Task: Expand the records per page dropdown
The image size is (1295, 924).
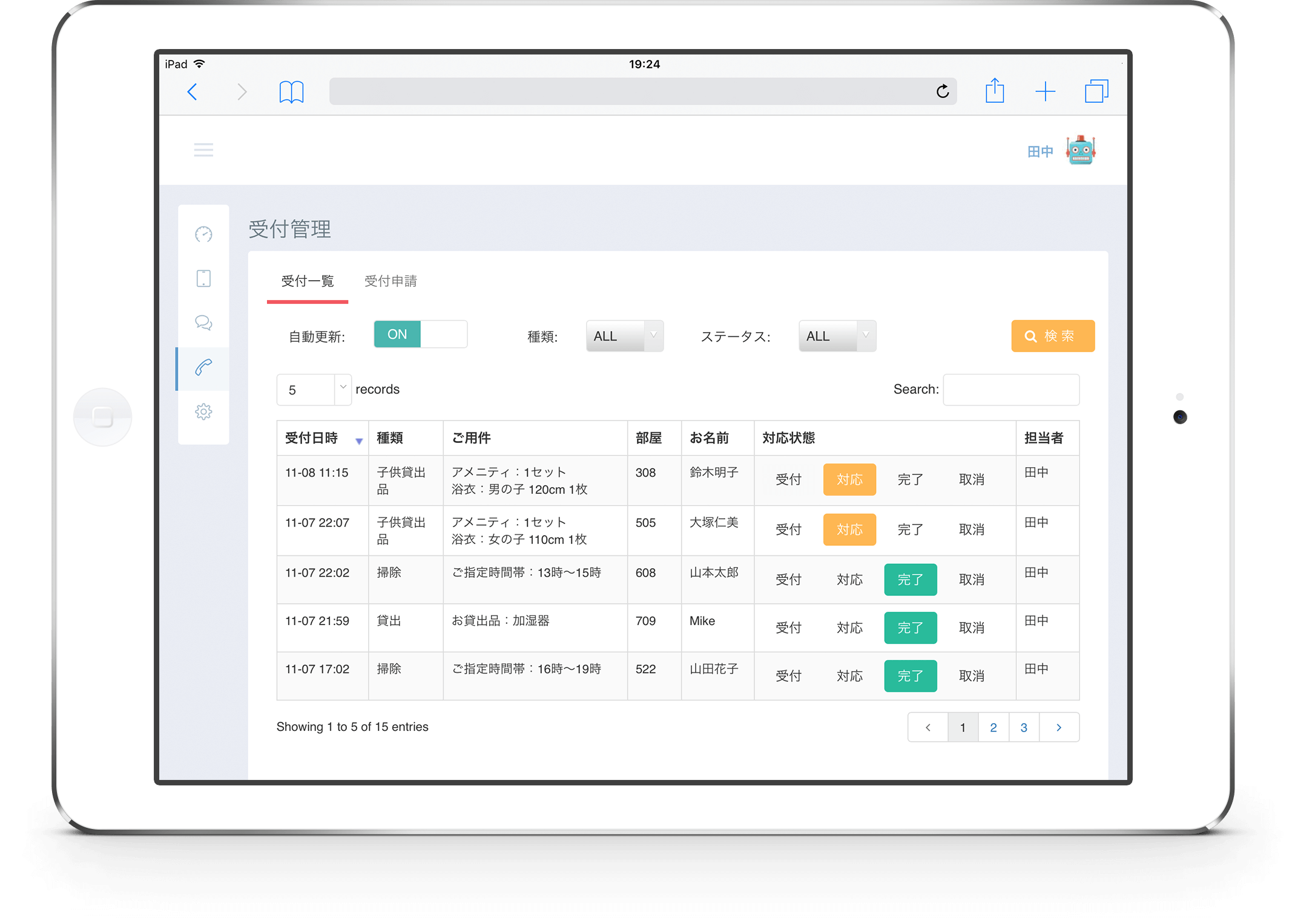Action: tap(314, 390)
